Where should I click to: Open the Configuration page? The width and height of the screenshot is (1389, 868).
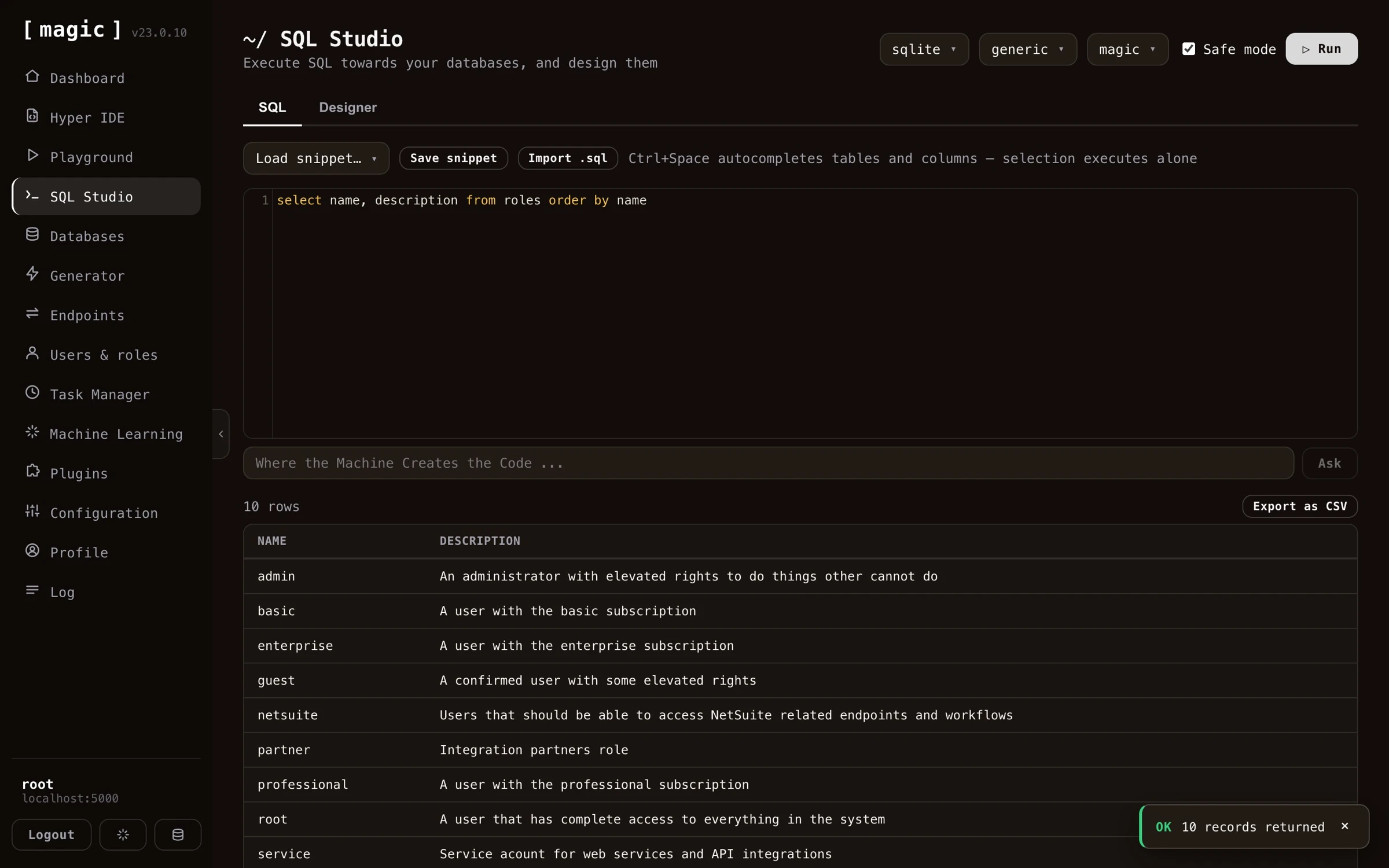click(x=106, y=513)
